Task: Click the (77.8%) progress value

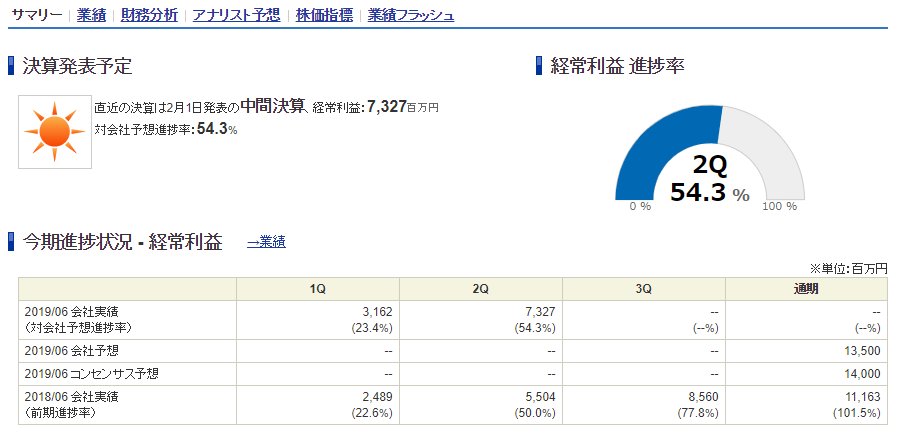Action: (698, 413)
